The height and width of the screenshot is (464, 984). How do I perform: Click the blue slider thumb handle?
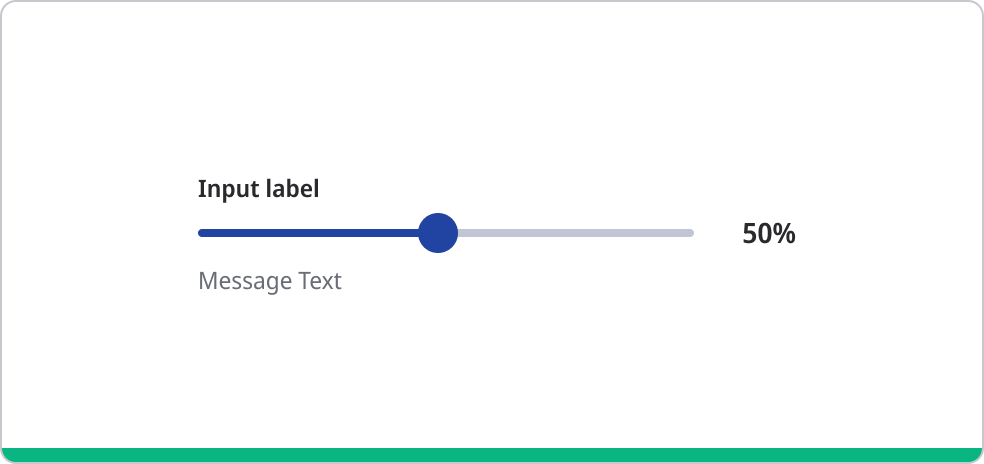pos(437,233)
